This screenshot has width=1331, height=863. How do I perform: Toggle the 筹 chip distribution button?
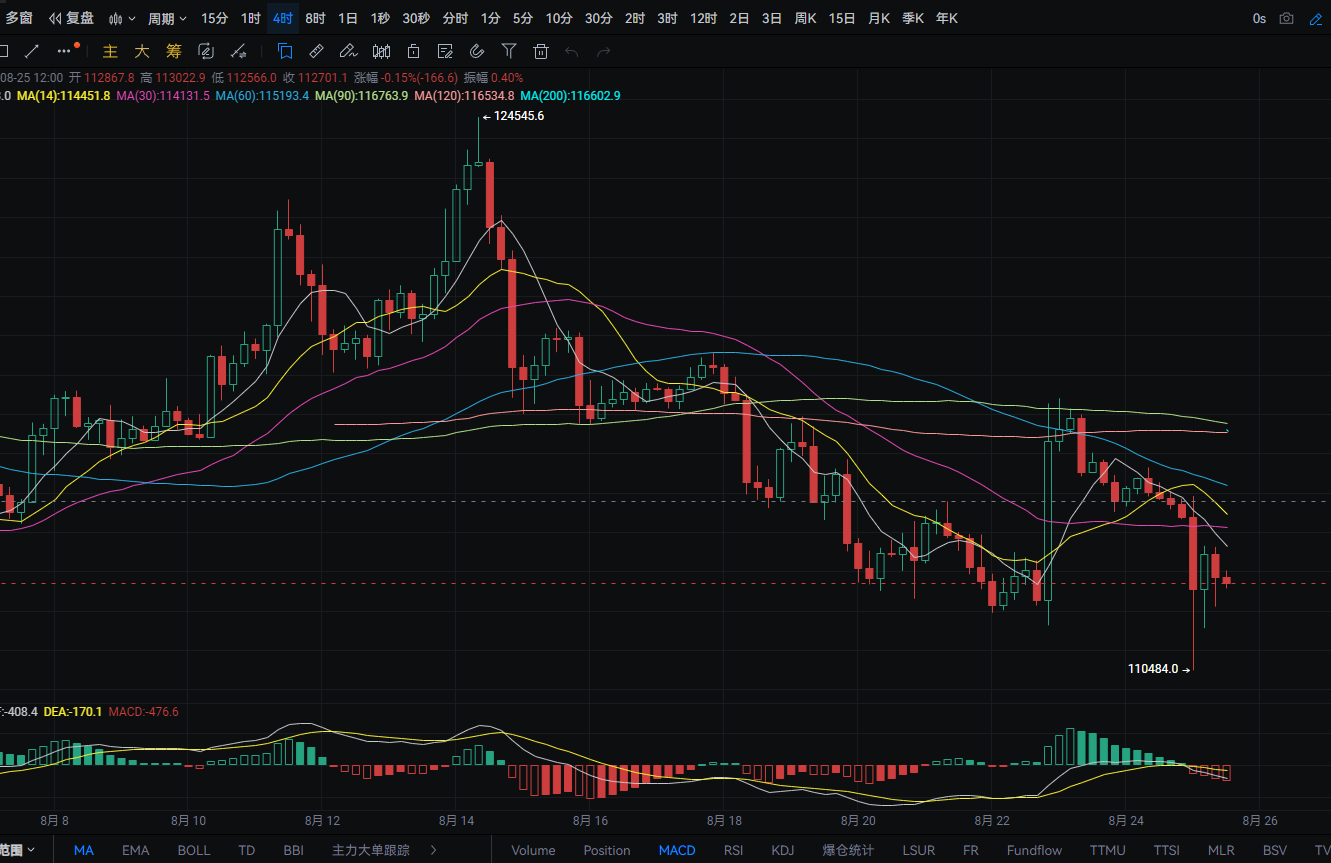pyautogui.click(x=174, y=51)
